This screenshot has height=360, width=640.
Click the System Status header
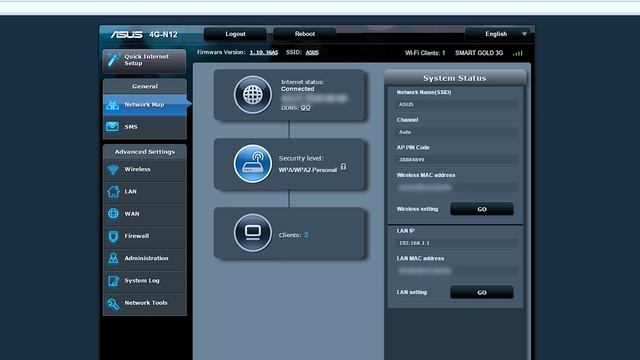tap(455, 78)
